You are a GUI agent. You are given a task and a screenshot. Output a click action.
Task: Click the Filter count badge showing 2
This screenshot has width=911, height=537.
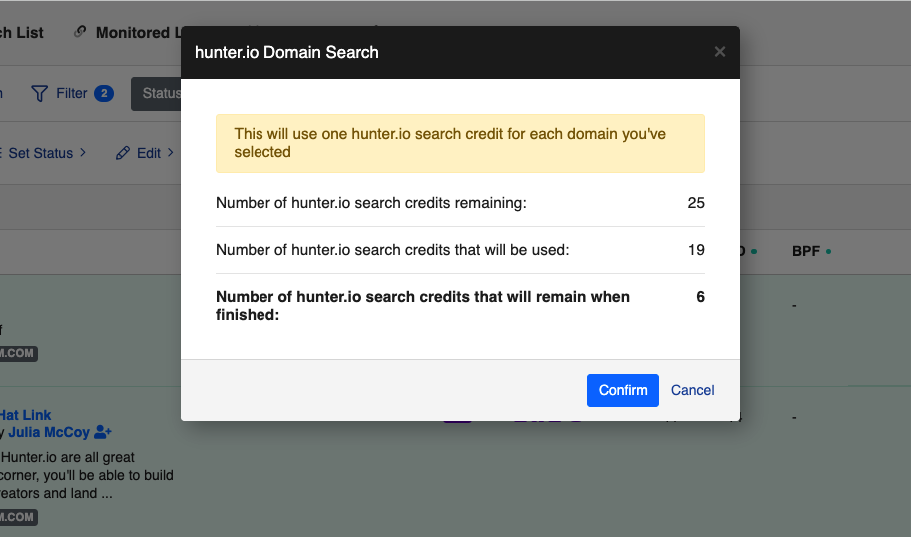pyautogui.click(x=104, y=94)
